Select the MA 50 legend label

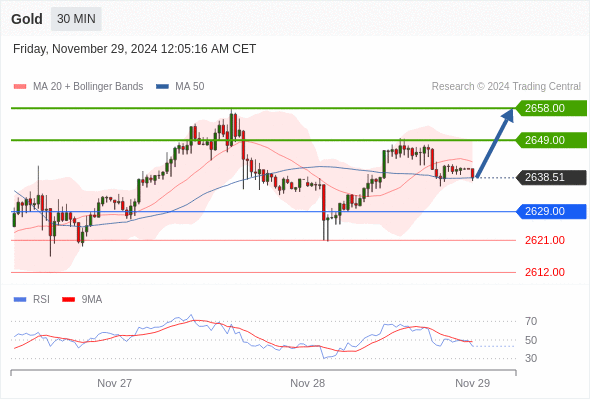(x=190, y=87)
